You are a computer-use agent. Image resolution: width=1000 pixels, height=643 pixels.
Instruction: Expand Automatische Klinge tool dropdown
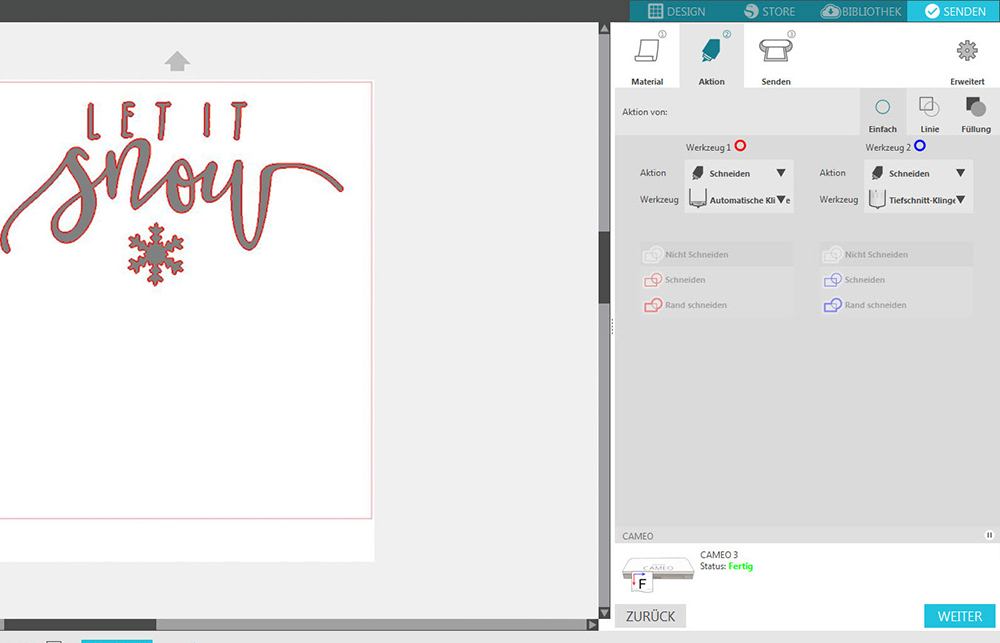pos(739,200)
